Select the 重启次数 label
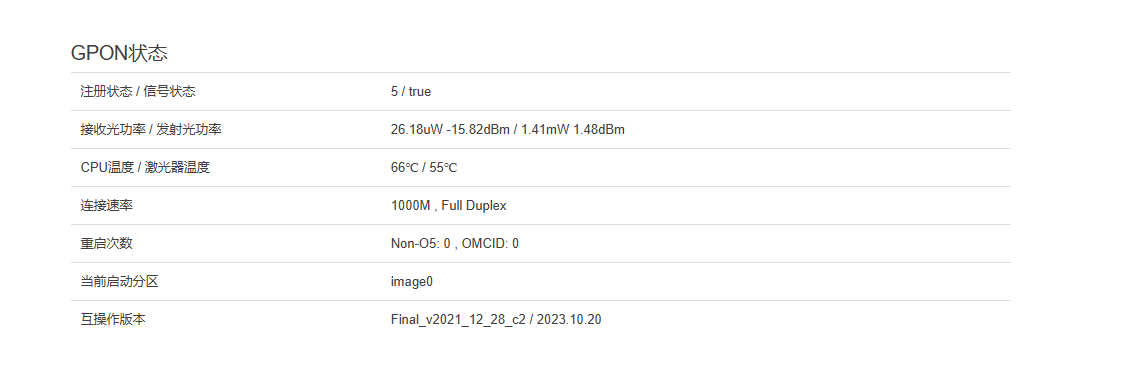Image resolution: width=1140 pixels, height=368 pixels. click(x=106, y=243)
